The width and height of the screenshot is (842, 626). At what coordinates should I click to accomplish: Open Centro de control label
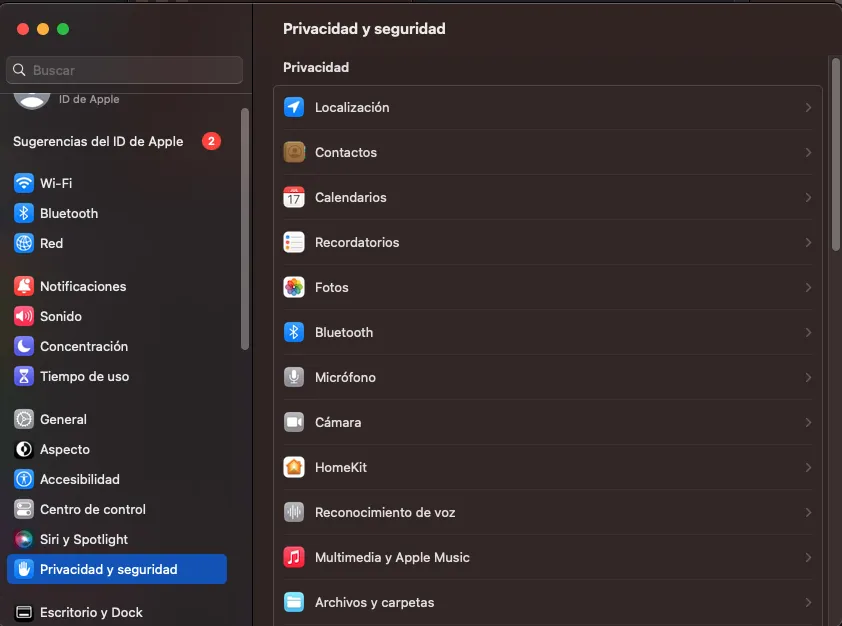click(x=93, y=509)
